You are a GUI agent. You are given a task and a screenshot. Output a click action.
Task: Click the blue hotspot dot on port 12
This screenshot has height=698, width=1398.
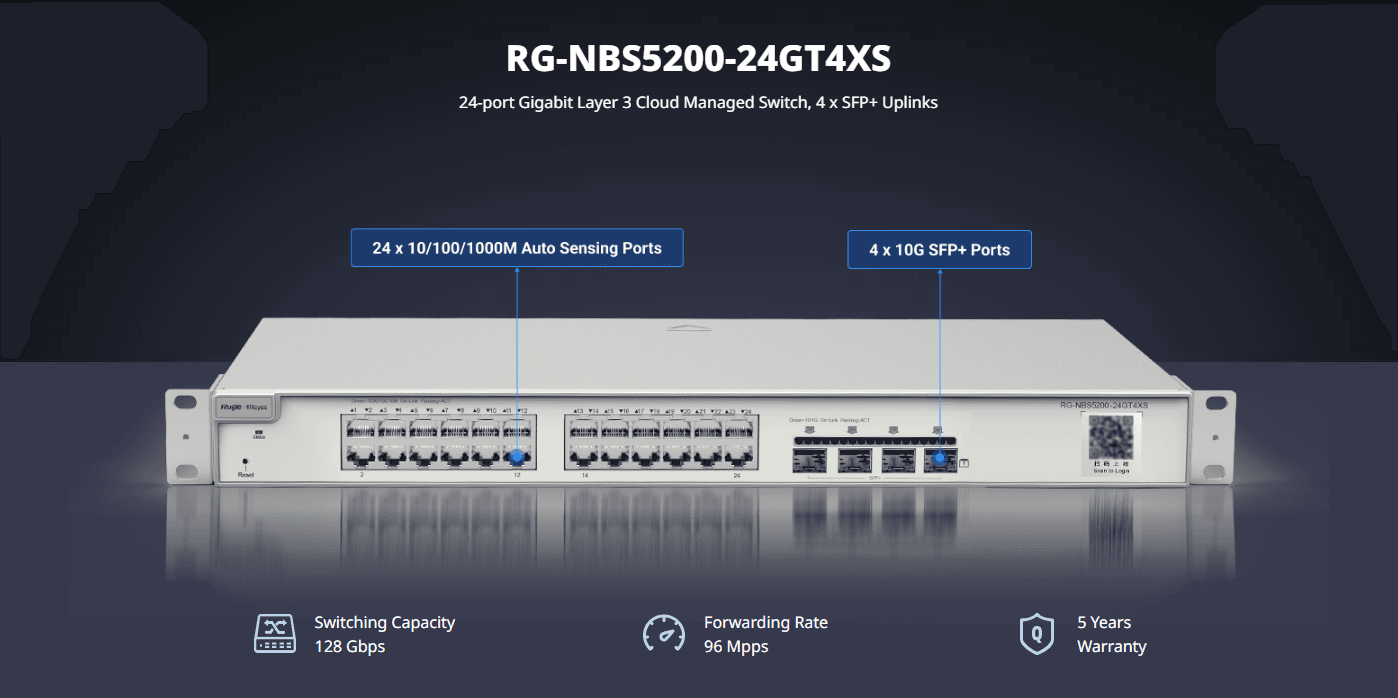[x=517, y=459]
